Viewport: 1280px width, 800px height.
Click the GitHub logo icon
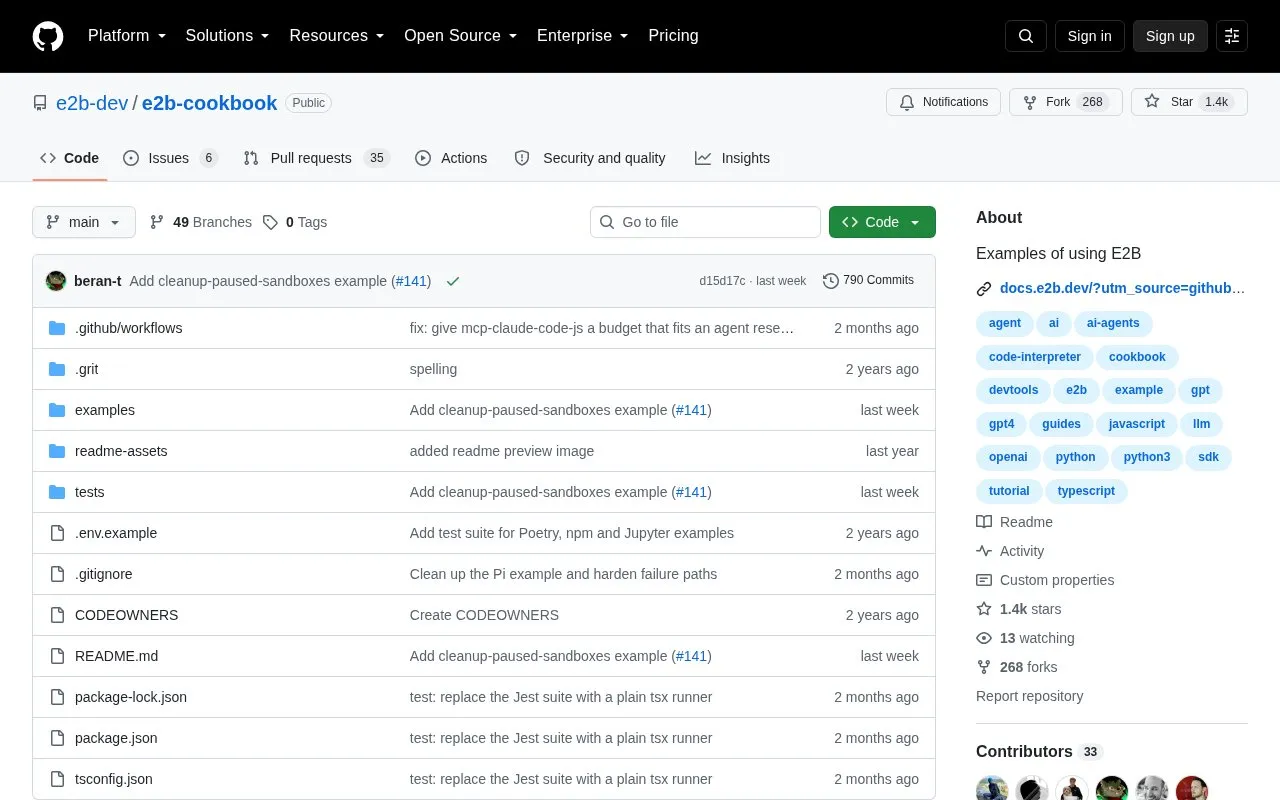48,36
